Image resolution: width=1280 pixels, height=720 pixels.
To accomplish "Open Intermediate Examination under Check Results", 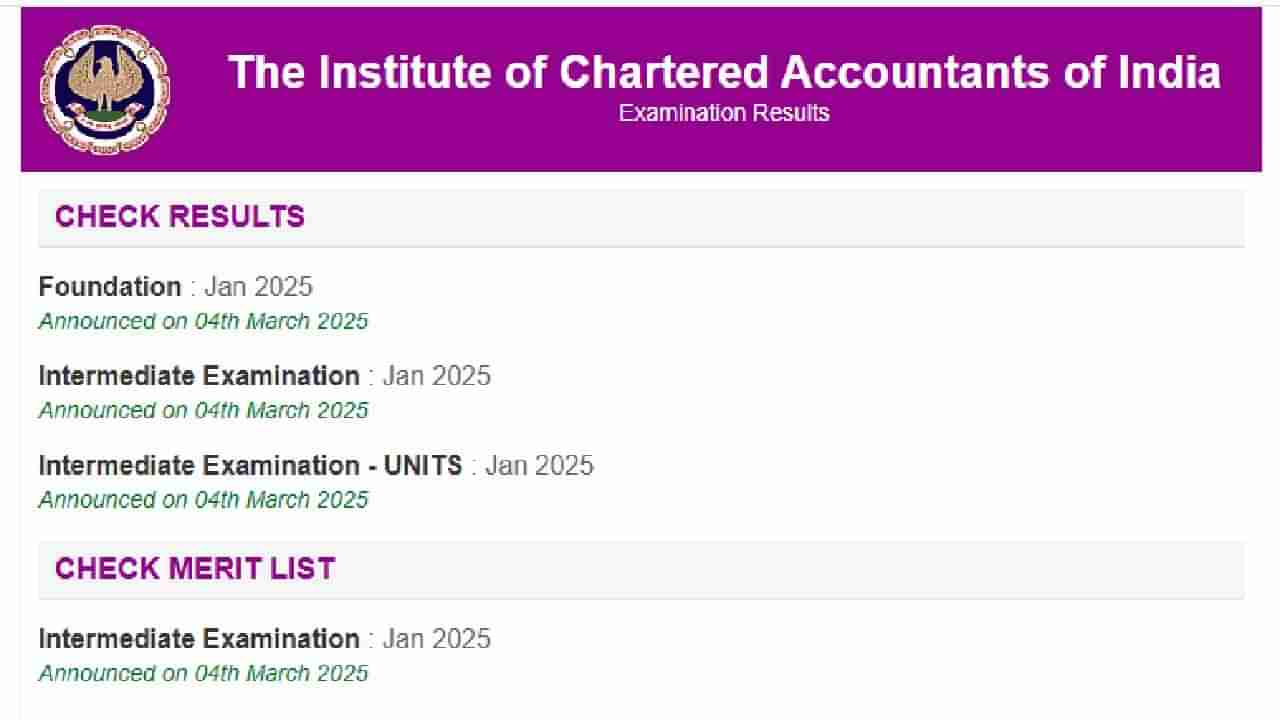I will pos(199,376).
